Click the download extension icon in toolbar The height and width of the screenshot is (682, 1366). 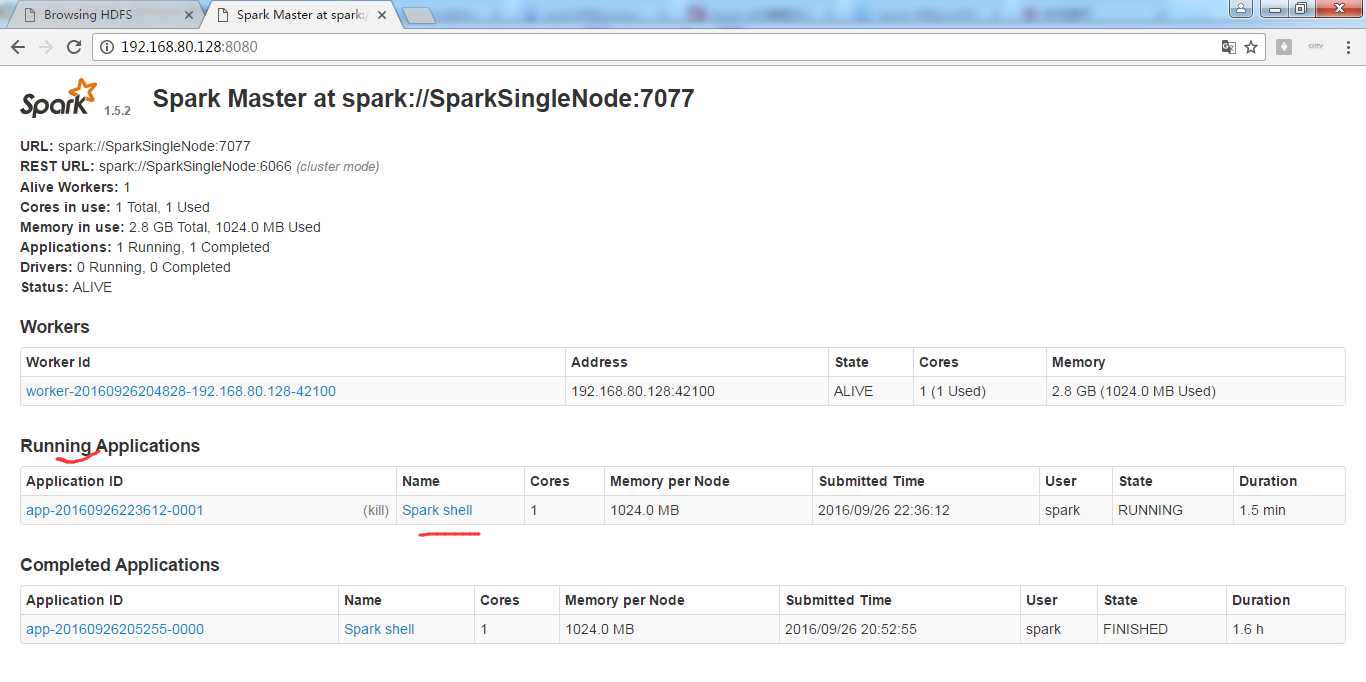[x=1284, y=47]
